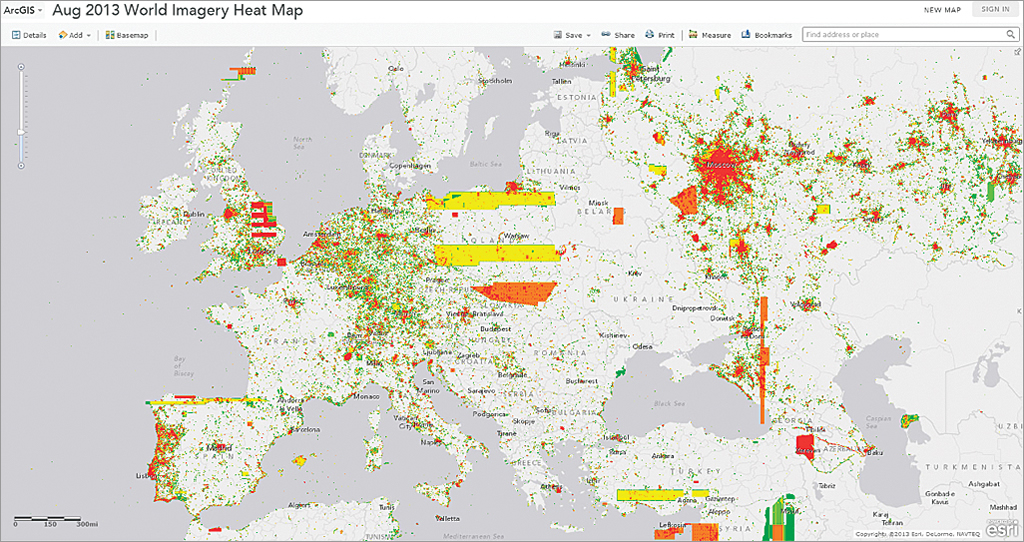
Task: Print the current map
Action: [x=660, y=35]
